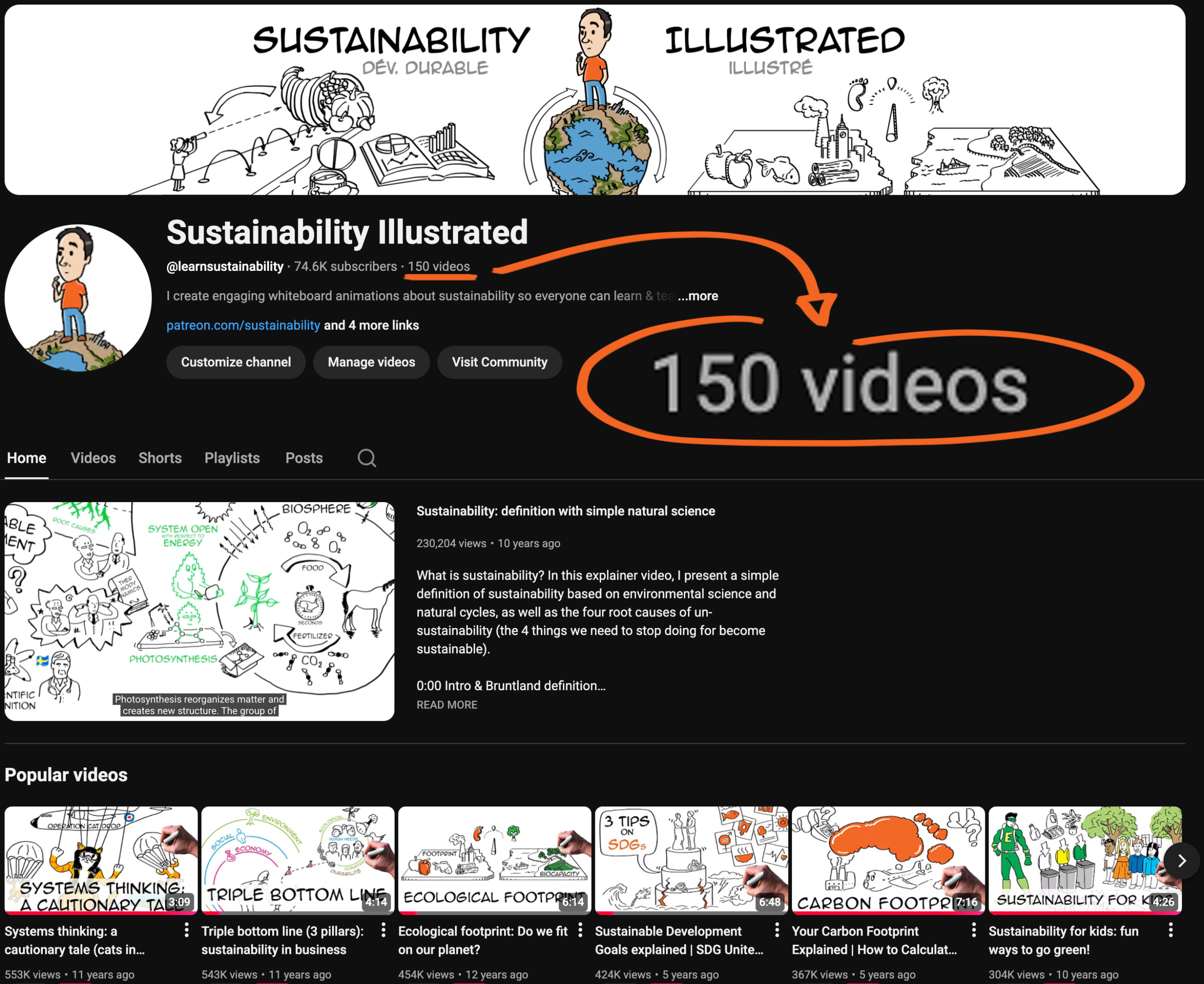Open the channel search icon
This screenshot has width=1204, height=984.
[x=366, y=457]
